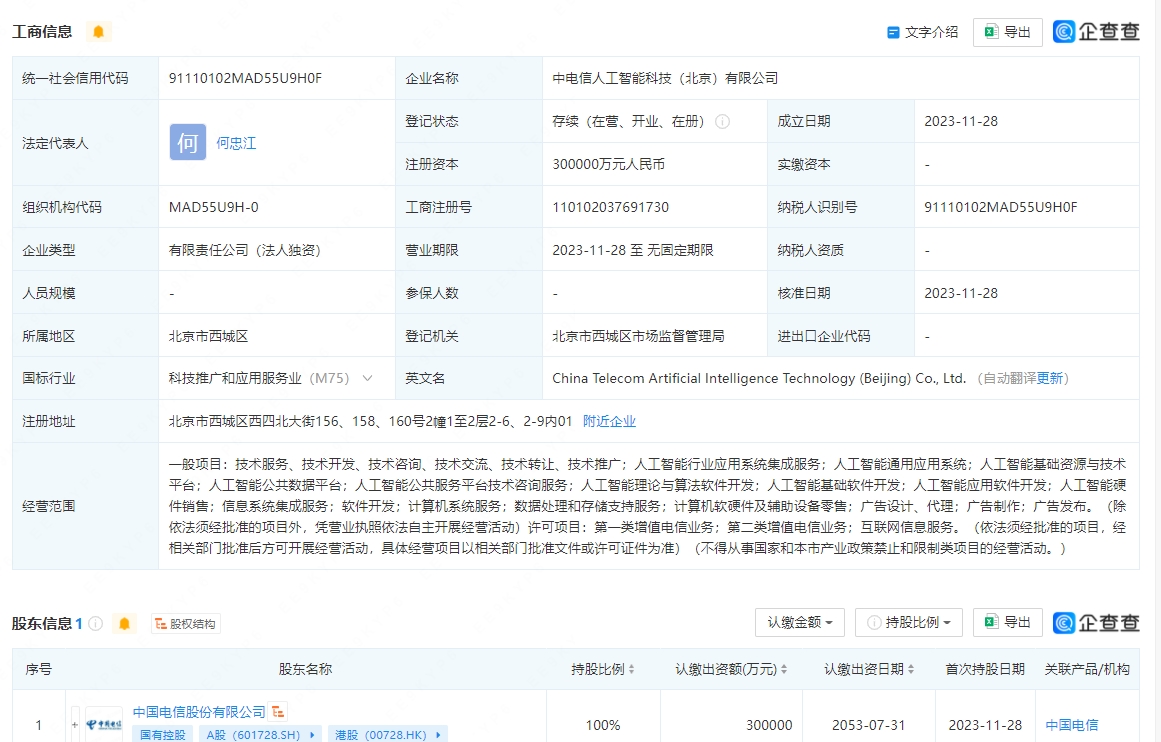Click the 更新 link after the English name
The image size is (1161, 742).
(1049, 378)
